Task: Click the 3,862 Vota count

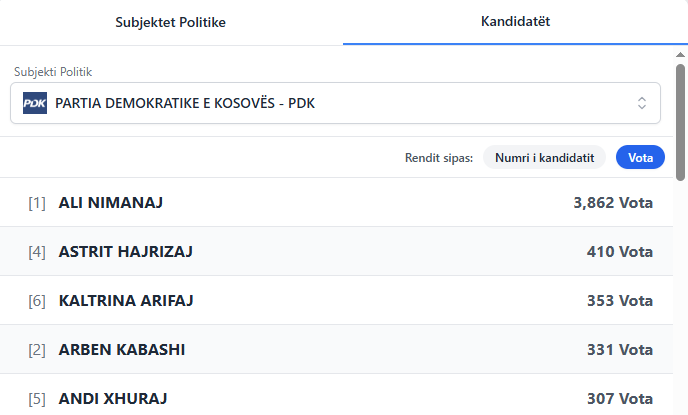Action: (613, 203)
